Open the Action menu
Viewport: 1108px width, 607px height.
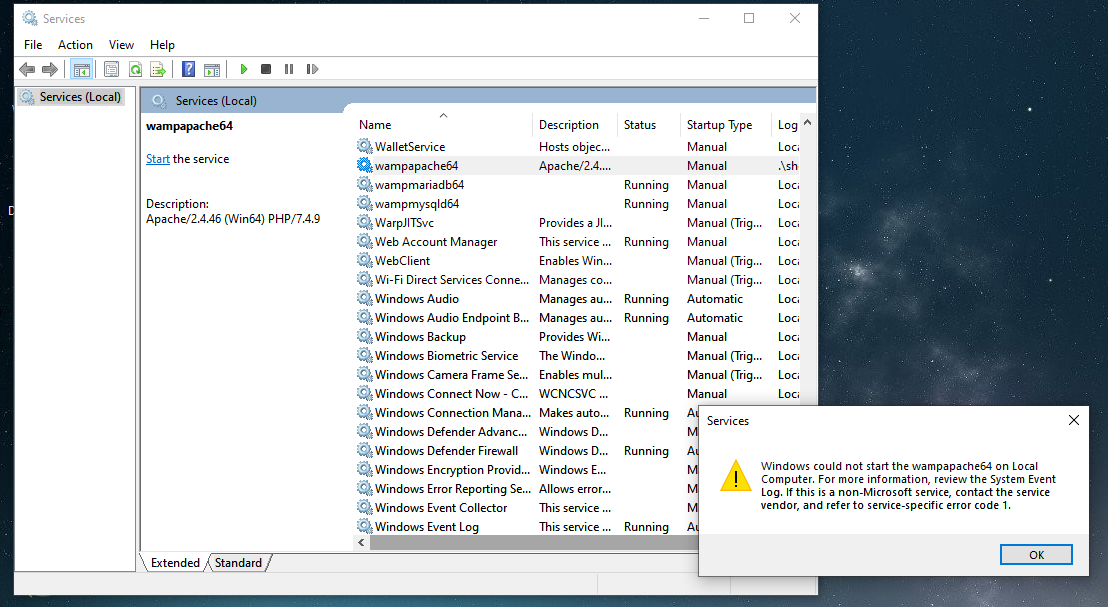click(75, 45)
